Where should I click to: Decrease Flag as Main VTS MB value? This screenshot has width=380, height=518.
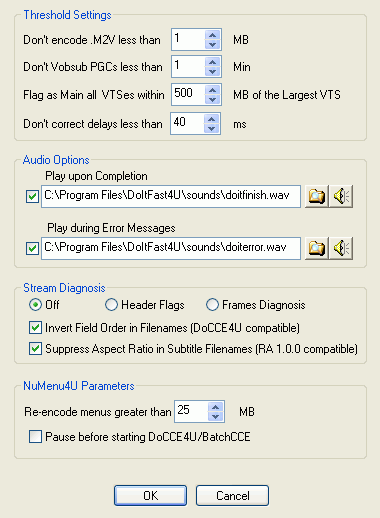pos(212,99)
